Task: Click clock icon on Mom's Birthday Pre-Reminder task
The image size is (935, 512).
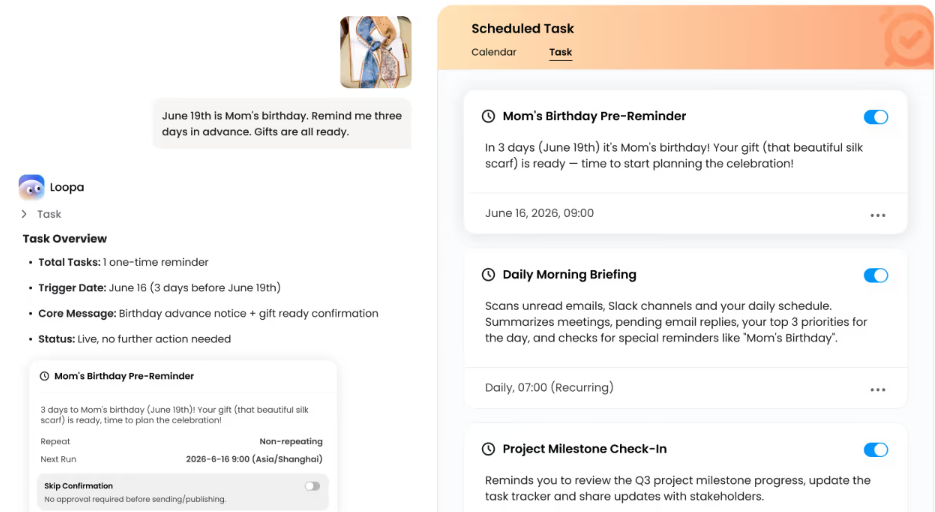Action: (488, 116)
